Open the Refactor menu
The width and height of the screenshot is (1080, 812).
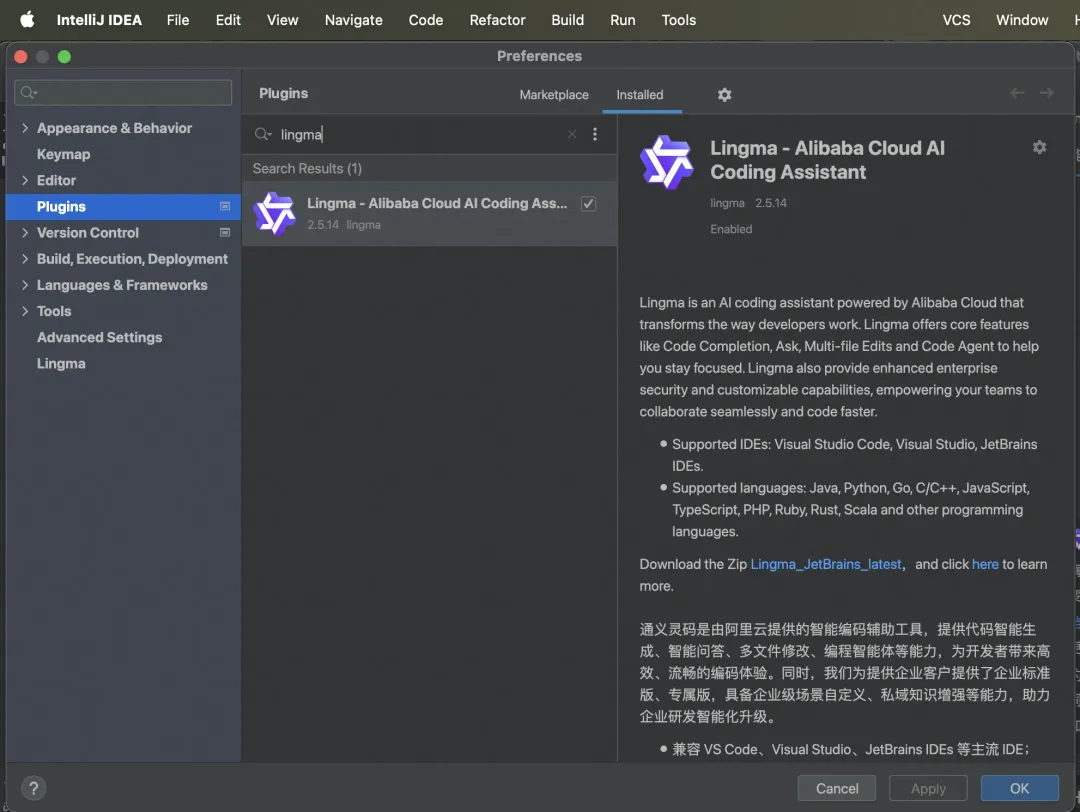[497, 20]
